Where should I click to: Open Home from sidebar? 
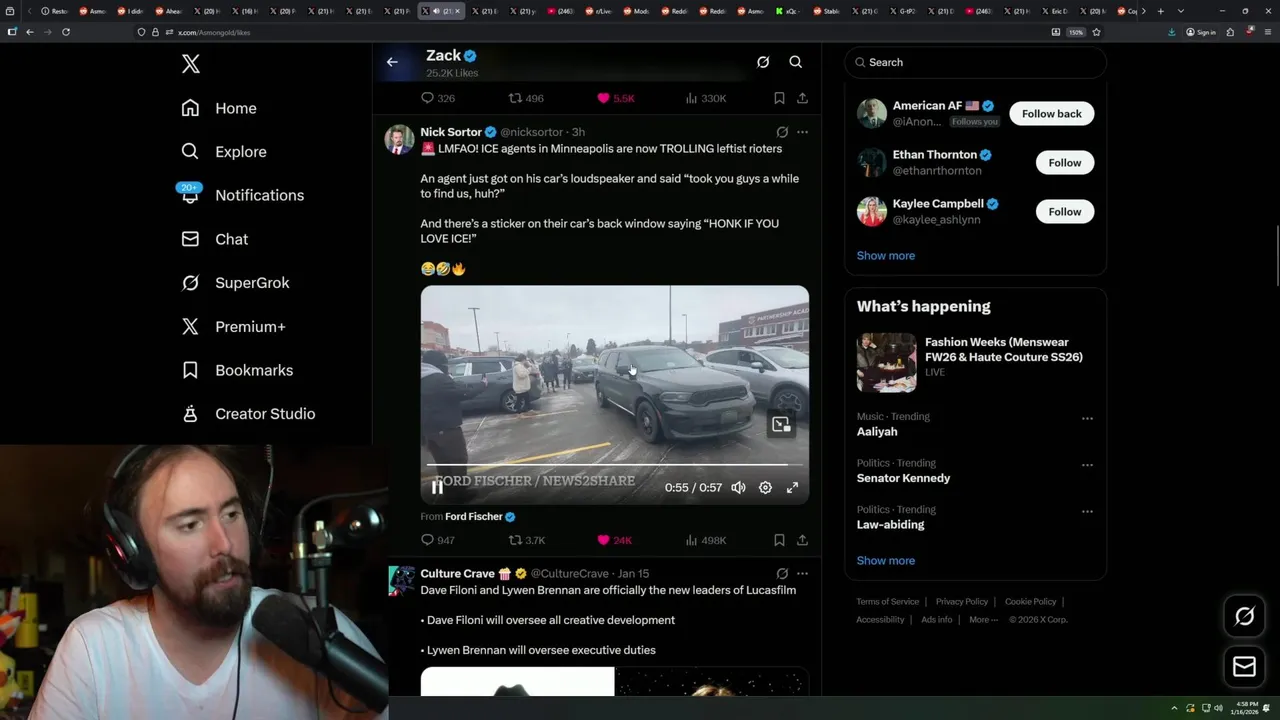click(219, 108)
